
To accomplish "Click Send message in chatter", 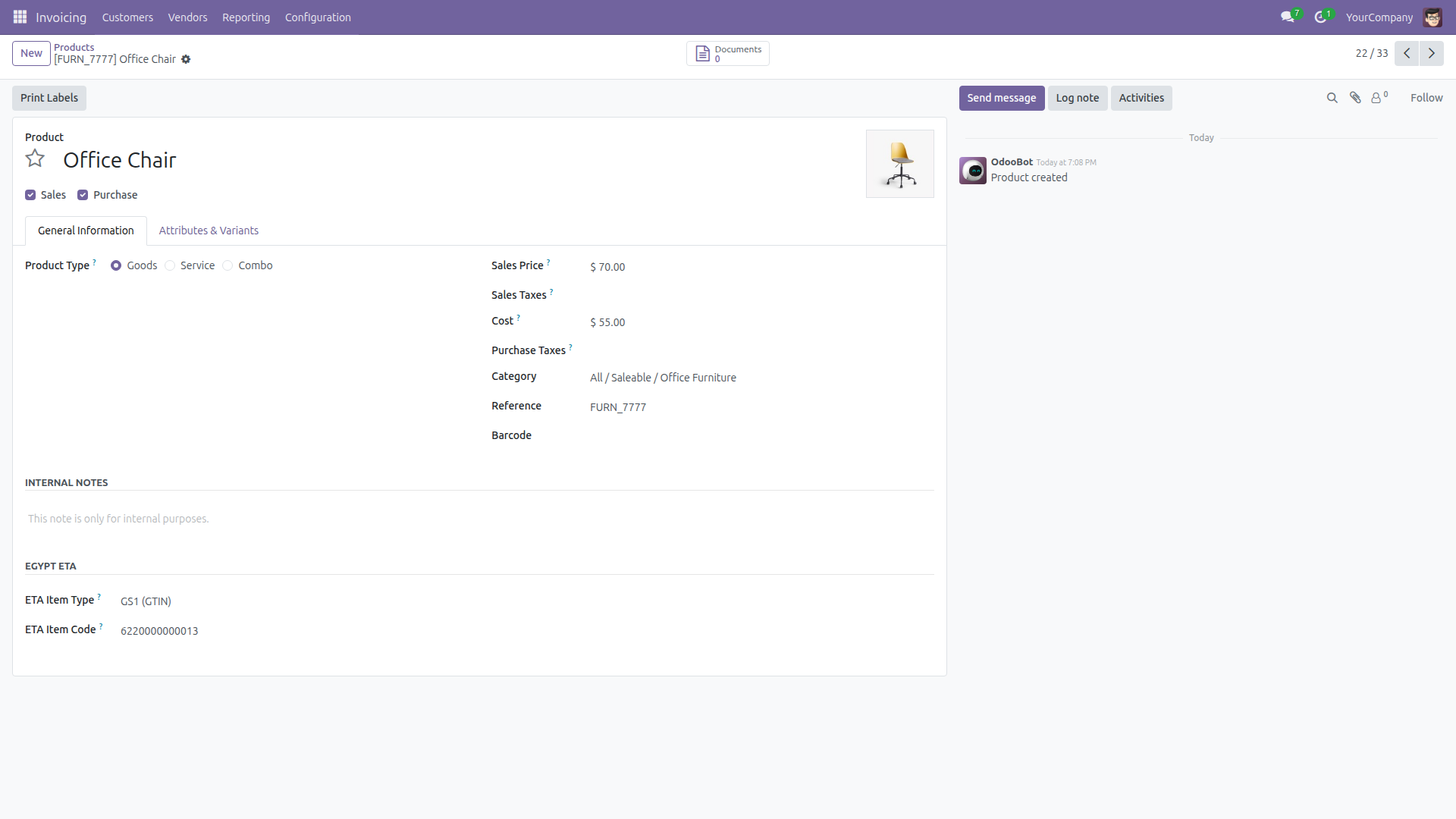I will tap(1002, 98).
